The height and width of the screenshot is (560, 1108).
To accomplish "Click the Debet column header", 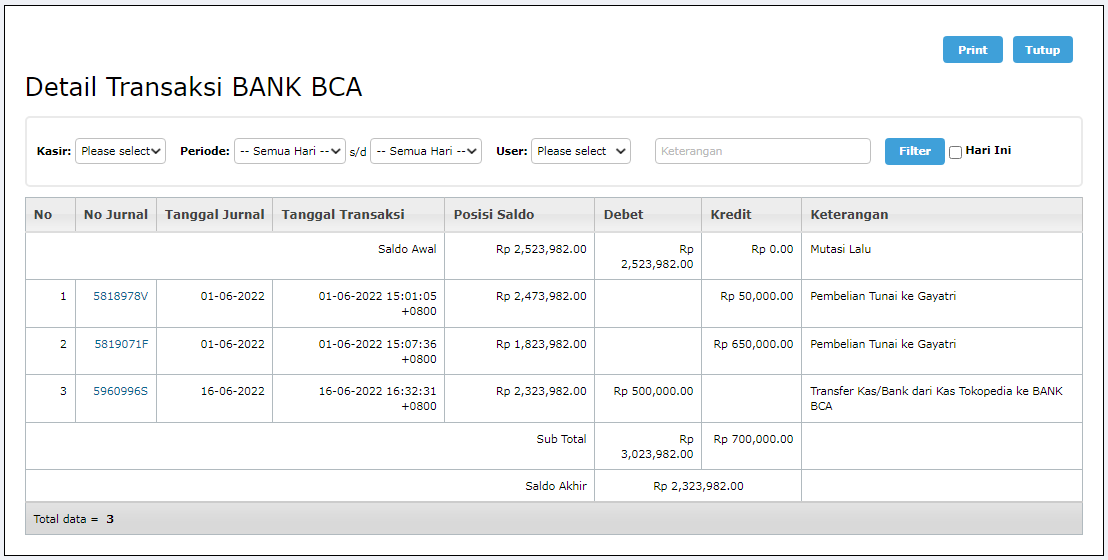I will pos(648,214).
